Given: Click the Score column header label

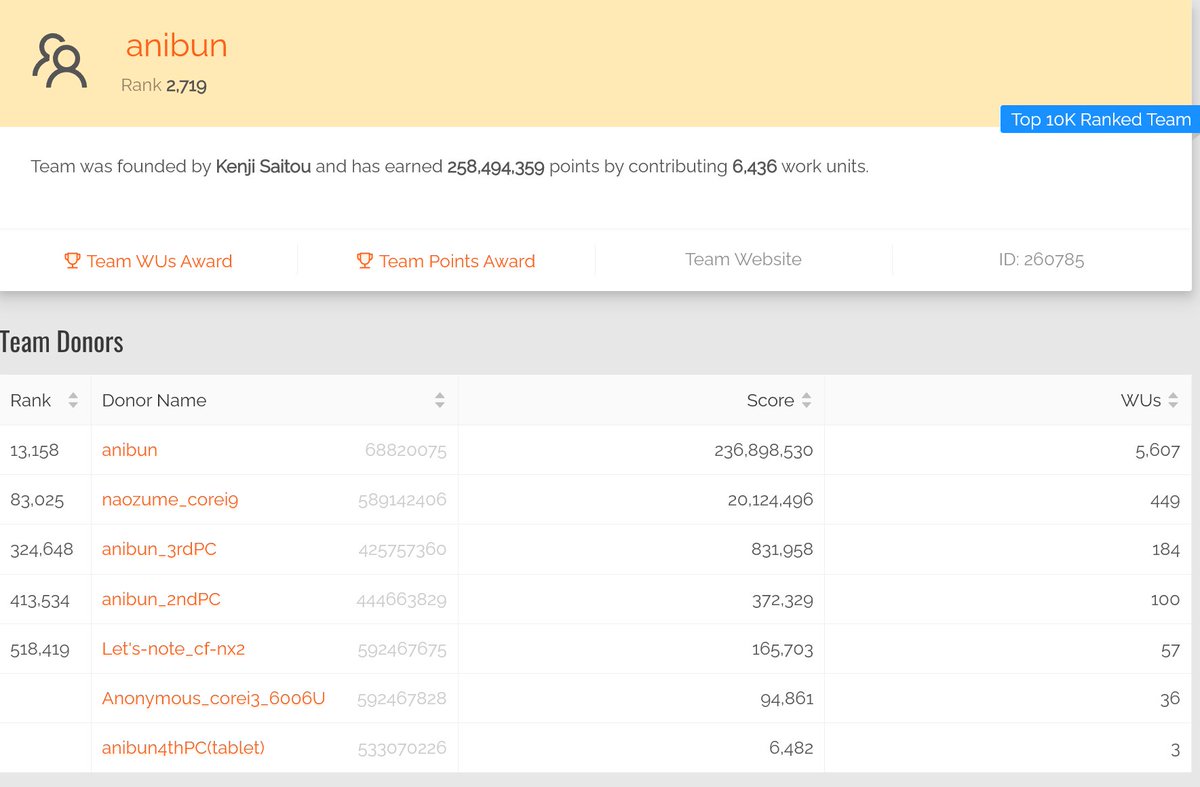Looking at the screenshot, I should click(770, 400).
